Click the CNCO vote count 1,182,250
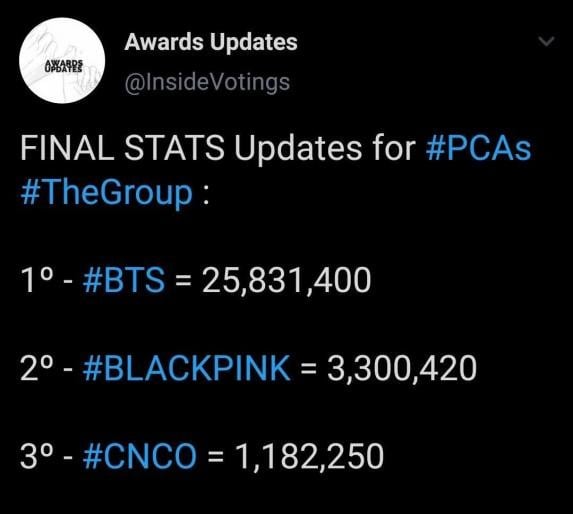The height and width of the screenshot is (514, 573). pyautogui.click(x=309, y=457)
